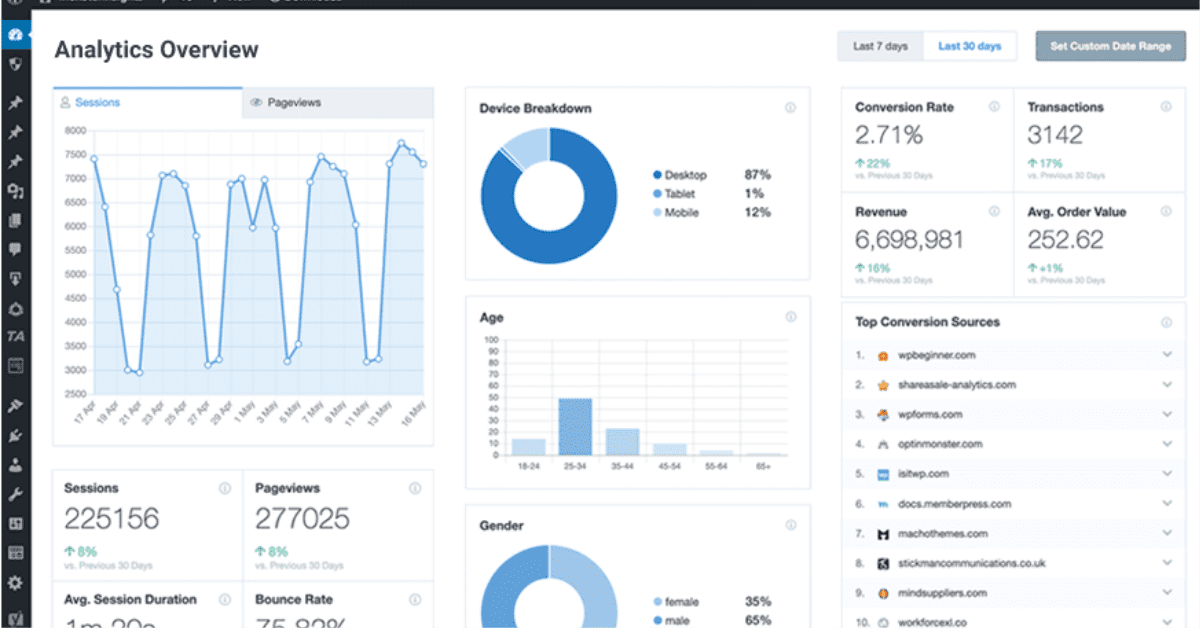Open the Users sidebar icon
This screenshot has height=628, width=1200.
click(15, 464)
